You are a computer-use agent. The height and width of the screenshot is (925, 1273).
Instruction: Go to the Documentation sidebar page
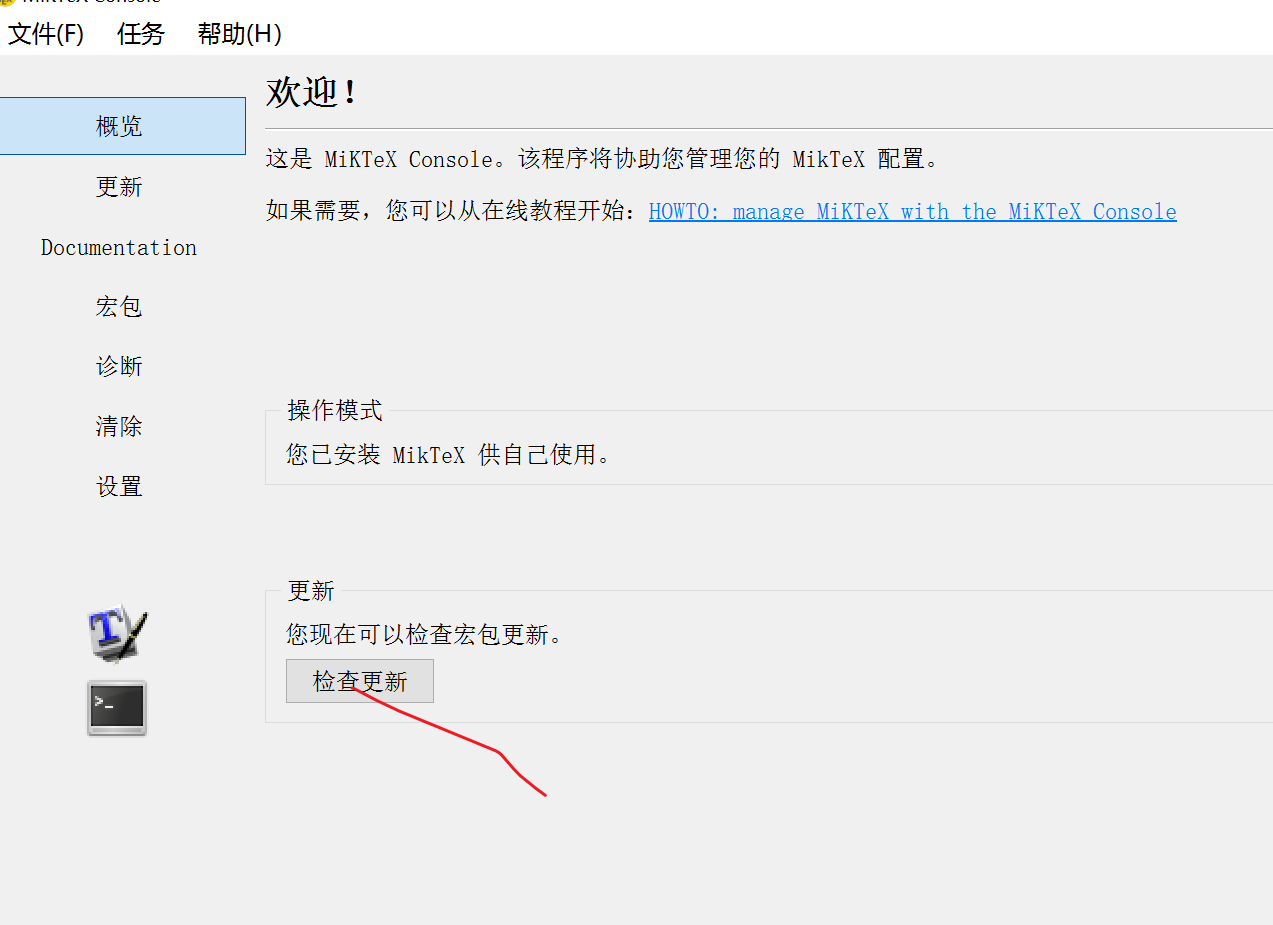click(119, 247)
